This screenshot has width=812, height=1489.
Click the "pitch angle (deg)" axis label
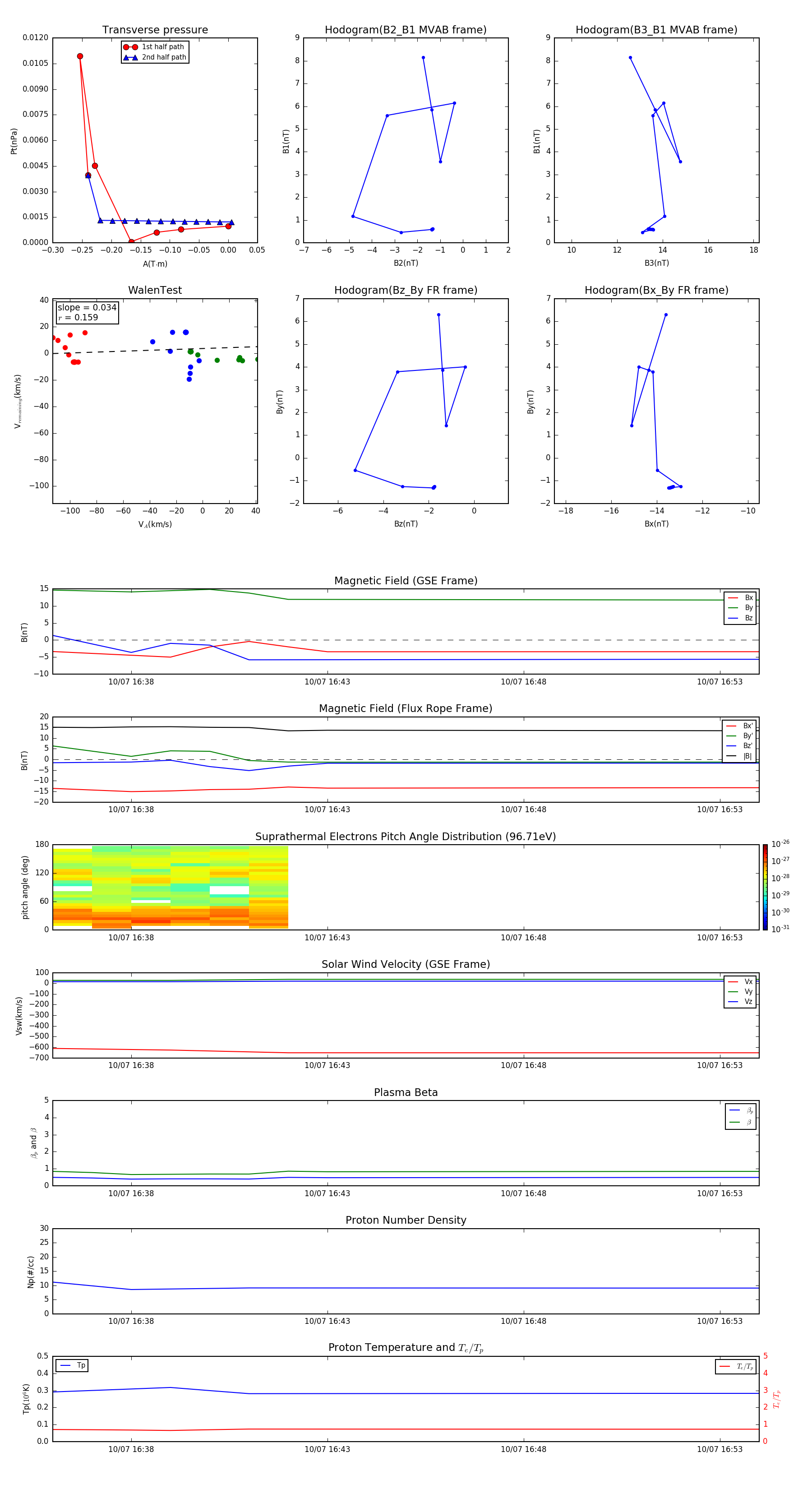25,887
